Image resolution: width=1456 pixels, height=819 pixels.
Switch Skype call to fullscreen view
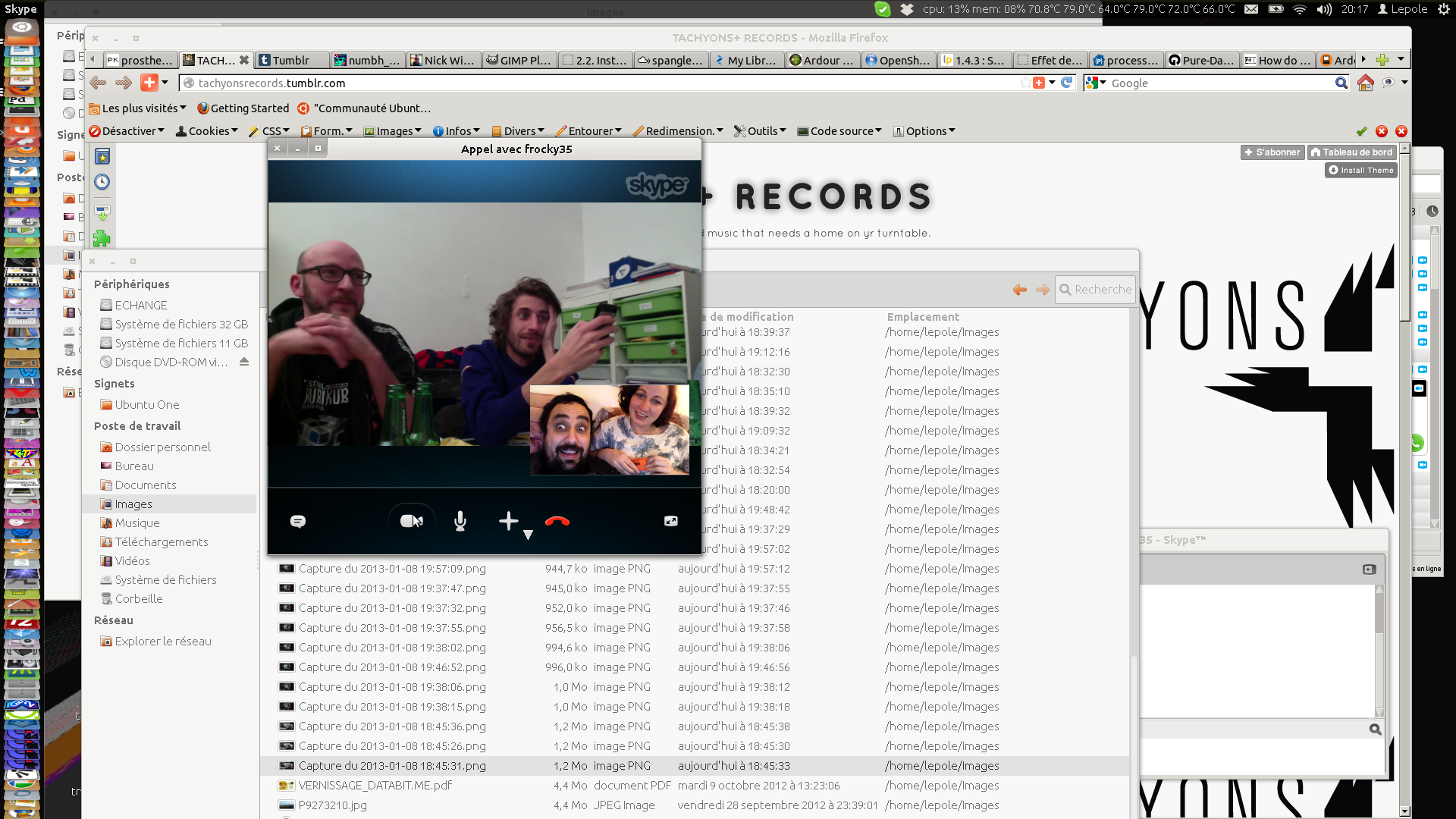(x=671, y=521)
